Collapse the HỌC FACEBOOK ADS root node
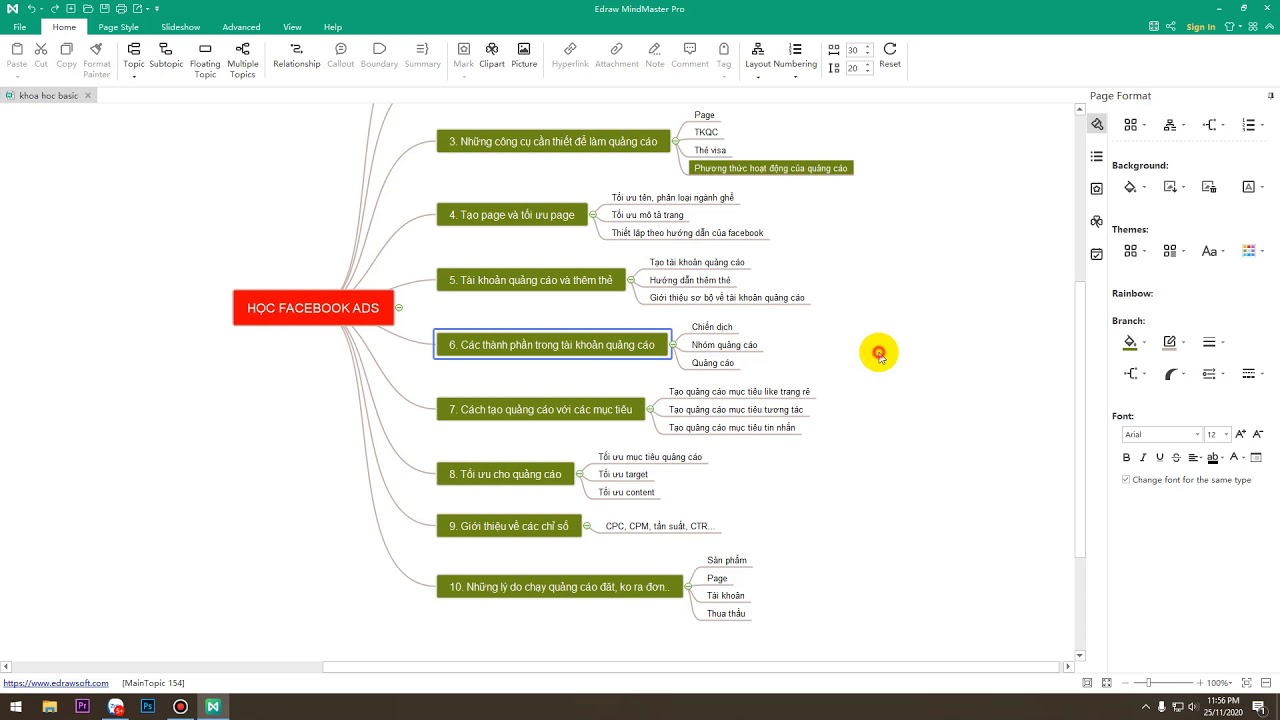1280x720 pixels. [x=399, y=308]
